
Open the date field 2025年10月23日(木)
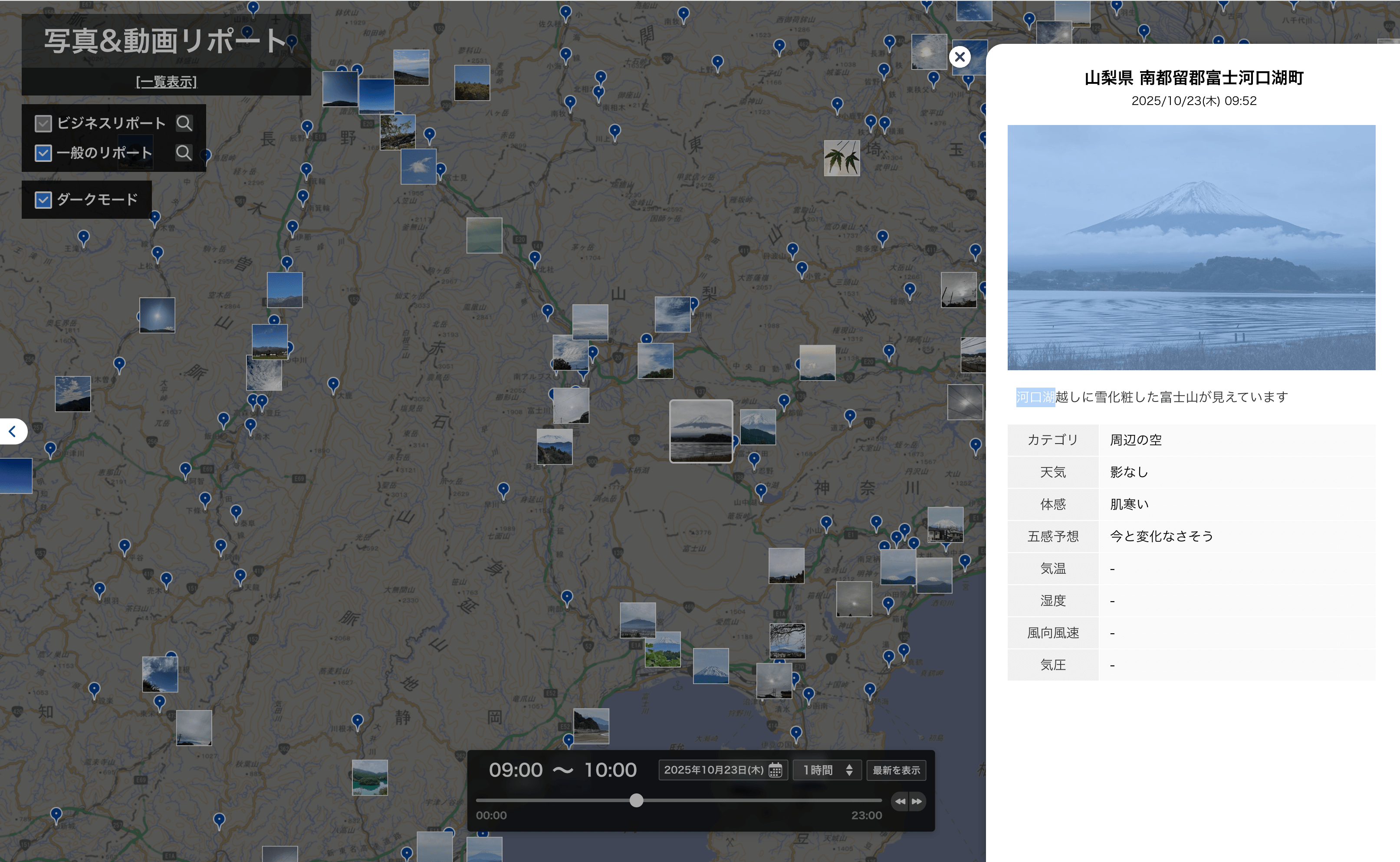pos(714,770)
